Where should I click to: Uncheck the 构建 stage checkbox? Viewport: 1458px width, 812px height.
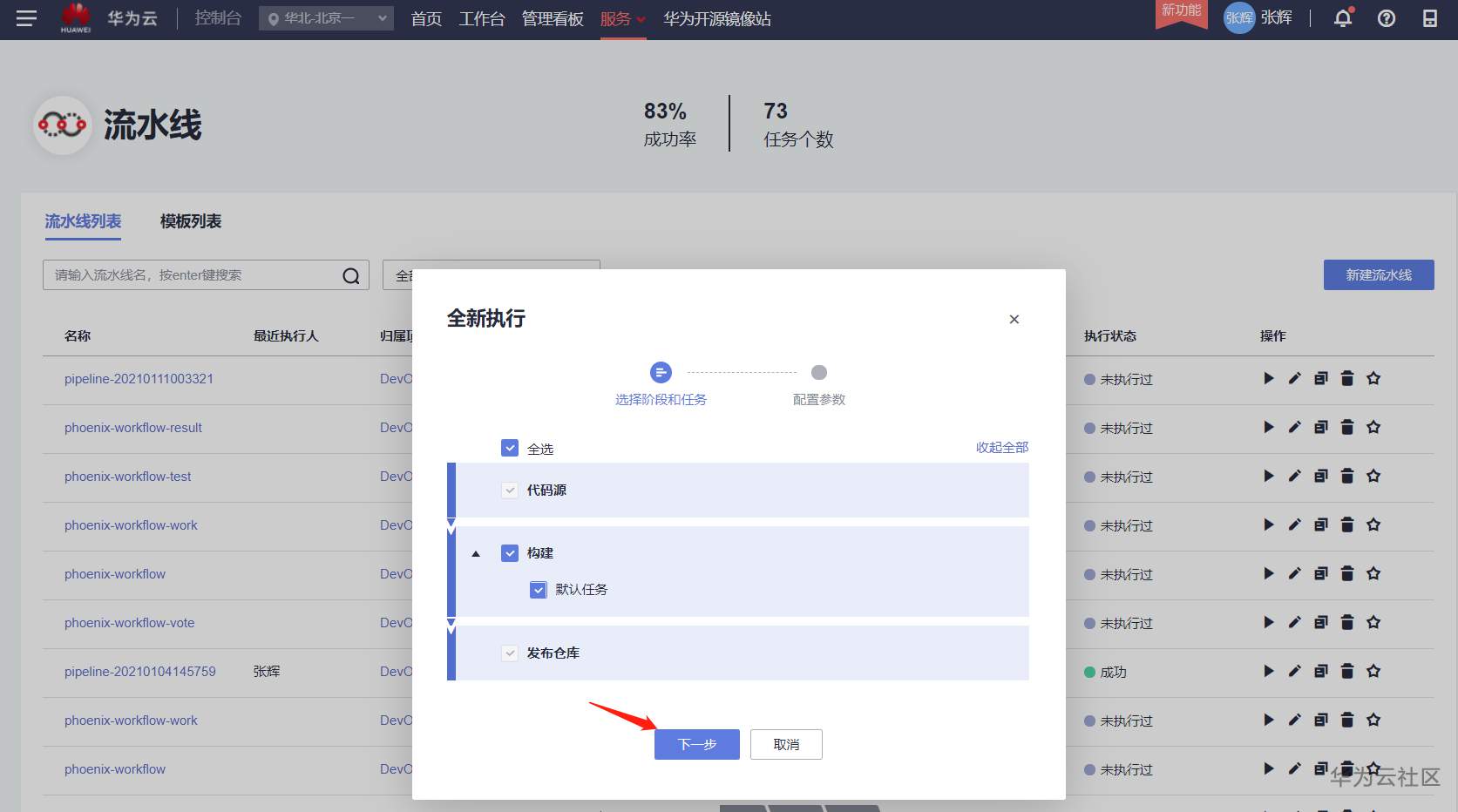coord(510,552)
